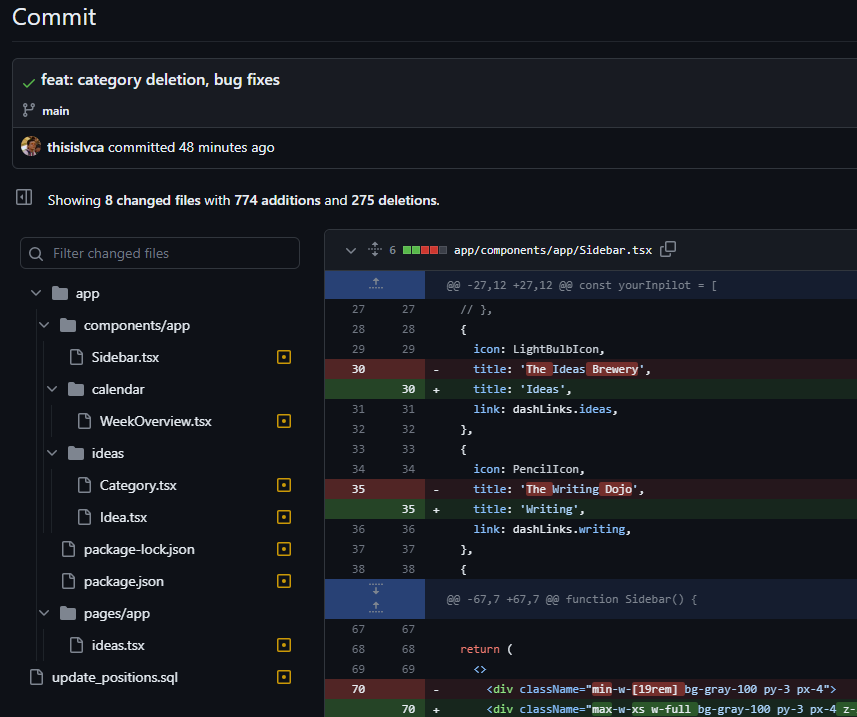Select Category.tsx in the file tree

[x=137, y=485]
